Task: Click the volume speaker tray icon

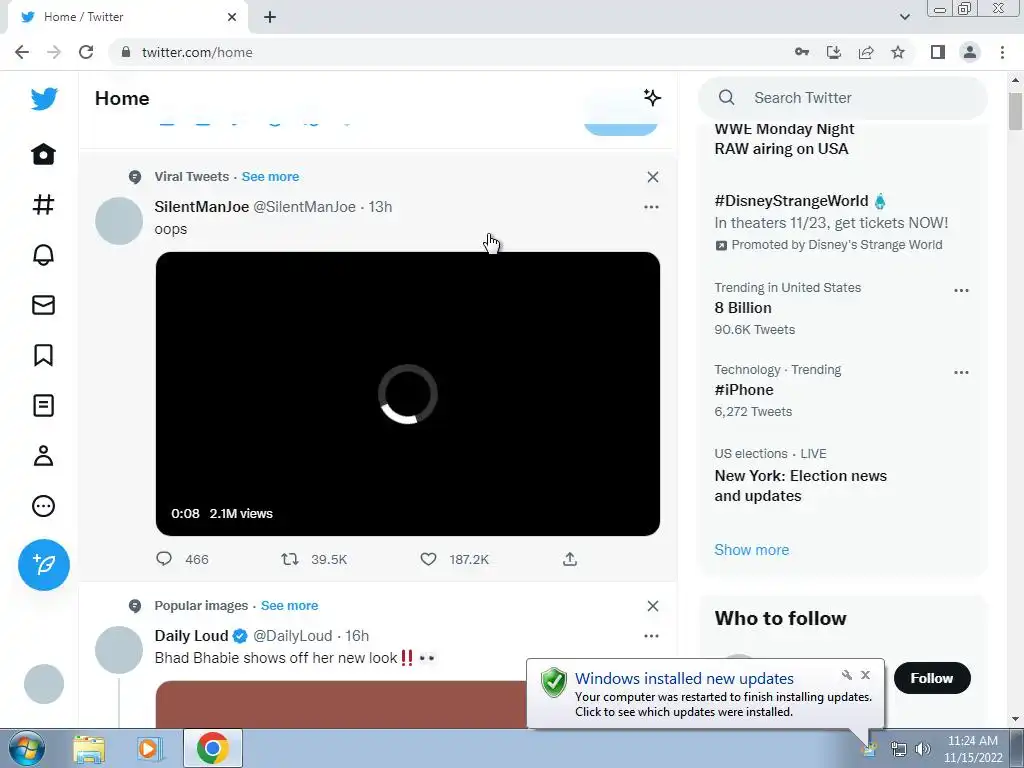Action: click(923, 749)
